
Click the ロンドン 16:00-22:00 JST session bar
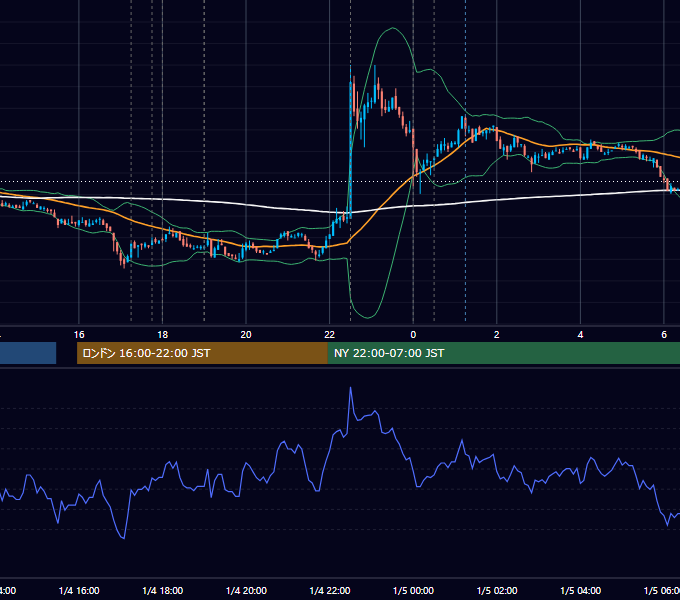click(x=202, y=353)
